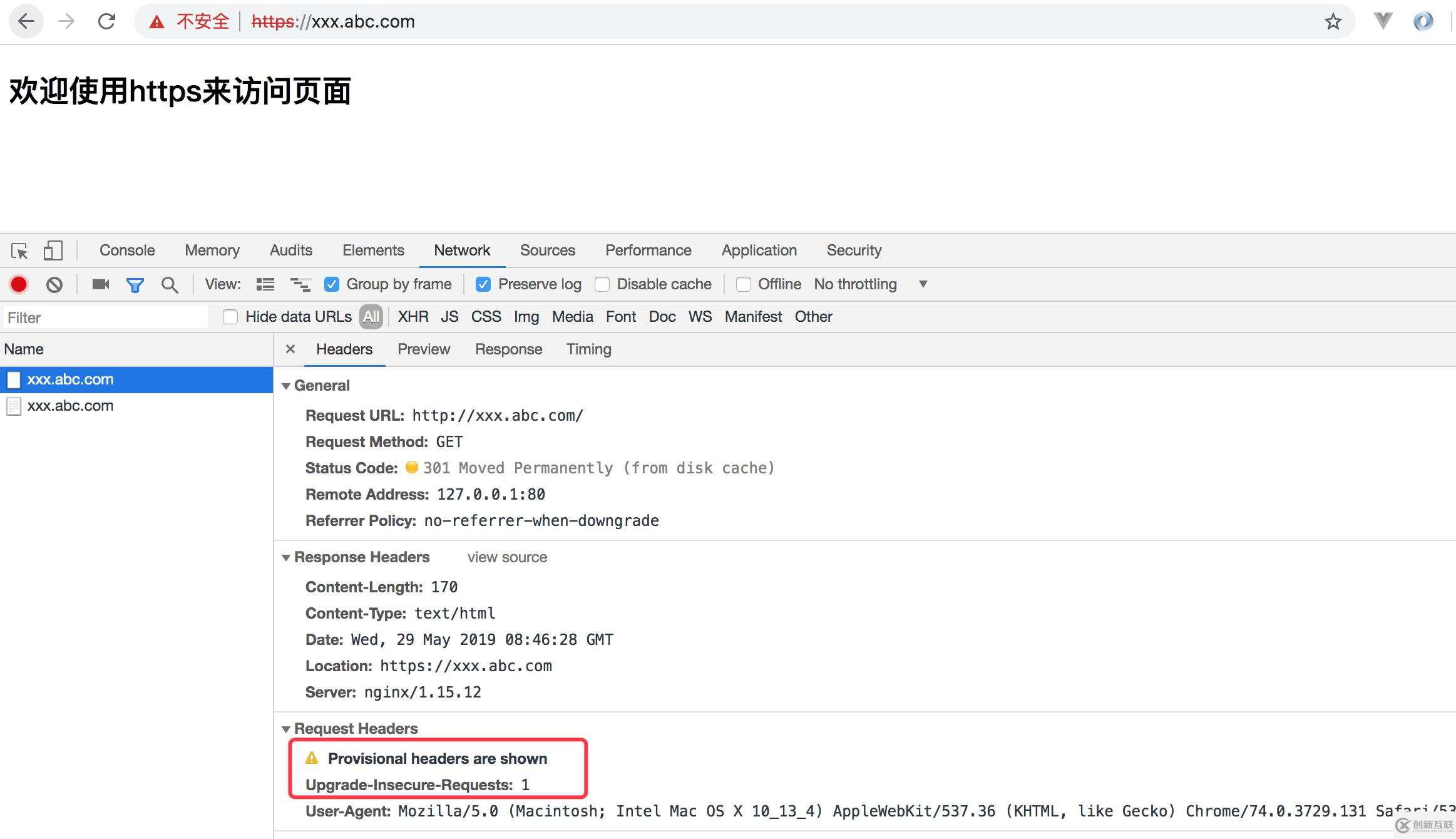Screen dimensions: 1456x839
Task: Switch to the Response tab
Action: [509, 349]
